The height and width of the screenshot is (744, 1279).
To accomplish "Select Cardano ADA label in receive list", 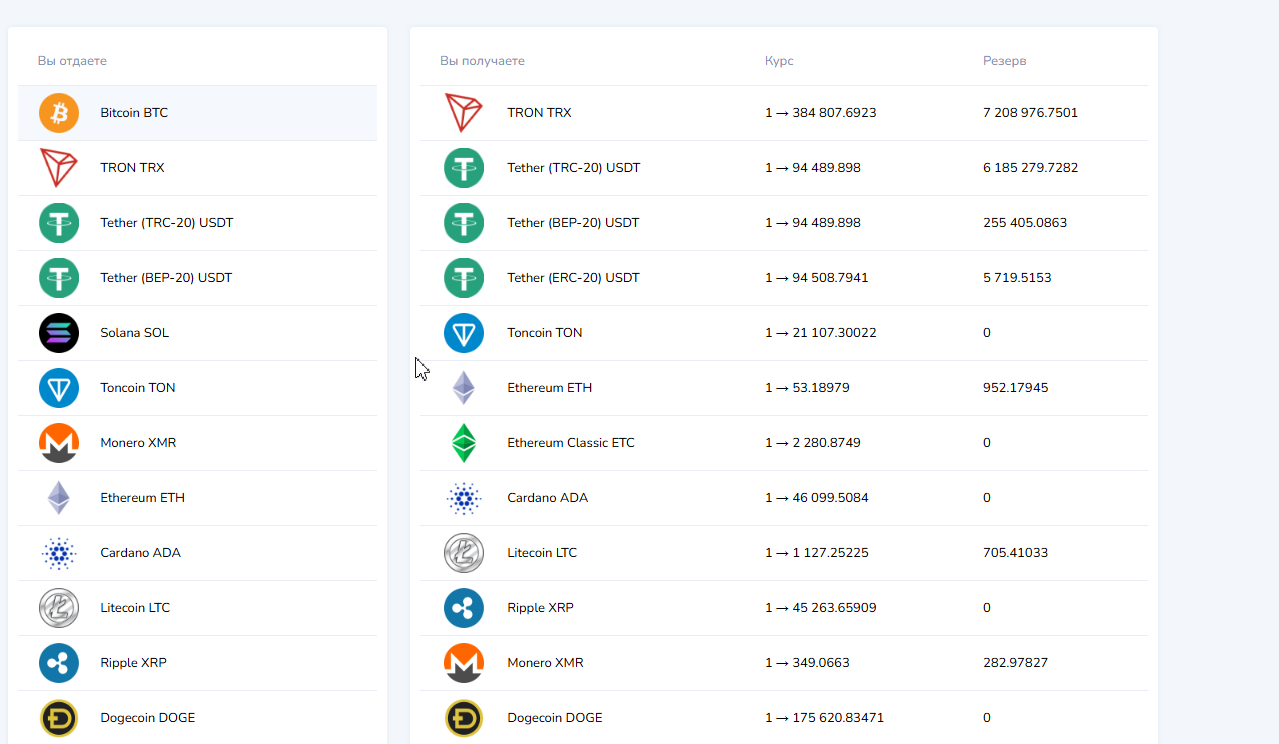I will coord(548,498).
